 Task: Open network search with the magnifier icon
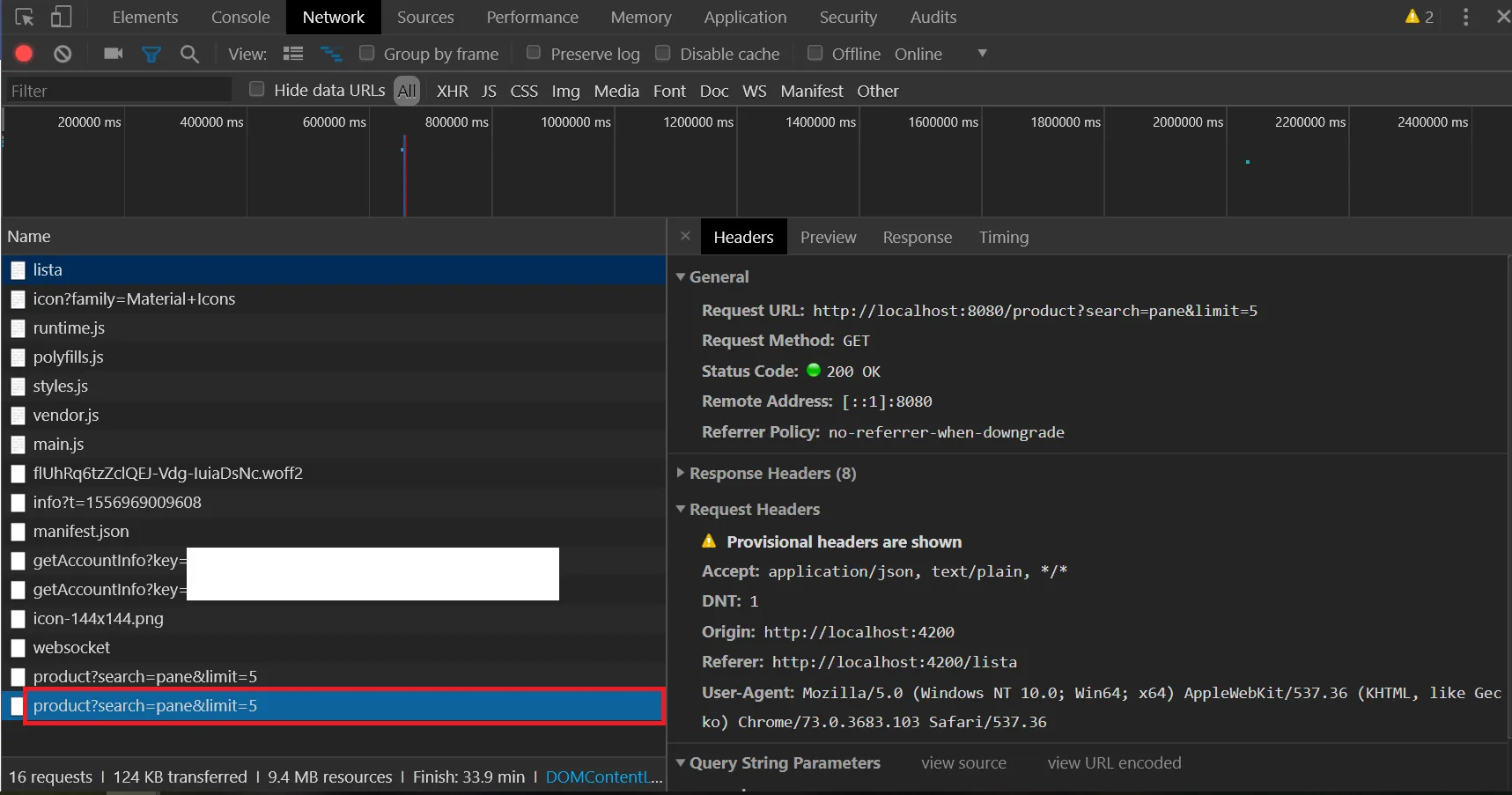tap(189, 55)
